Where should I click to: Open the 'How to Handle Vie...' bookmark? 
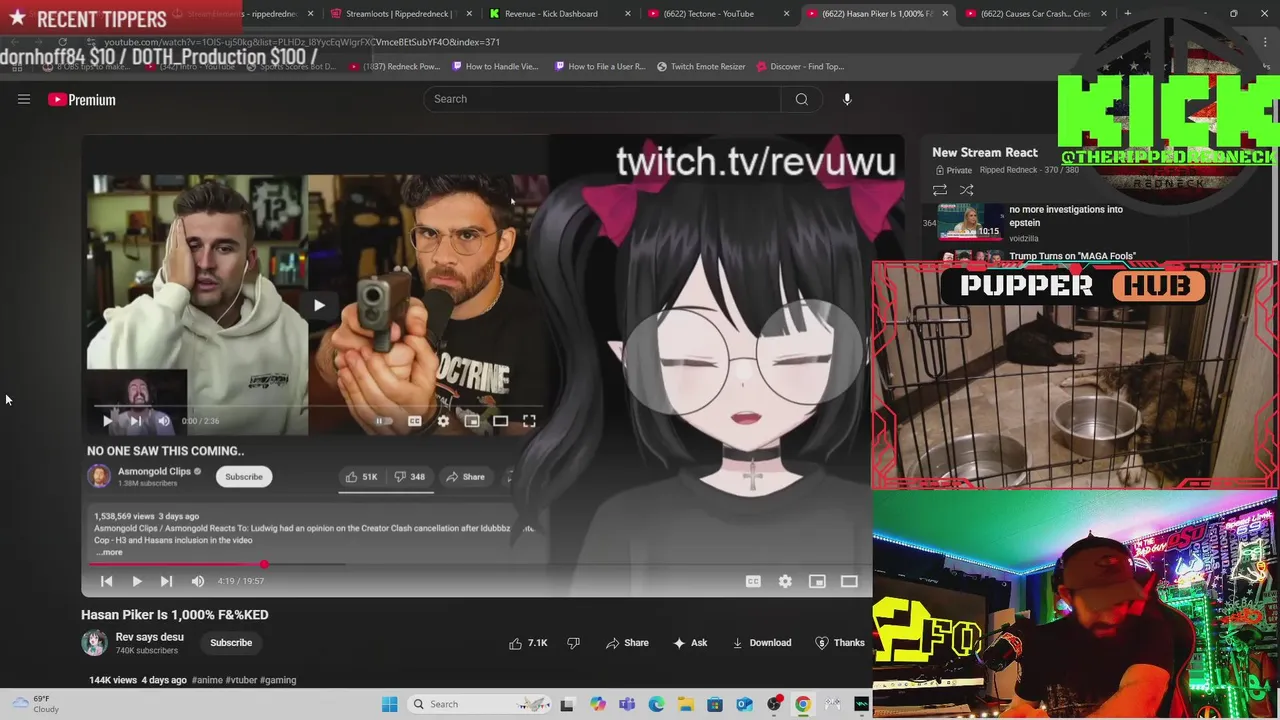(496, 66)
